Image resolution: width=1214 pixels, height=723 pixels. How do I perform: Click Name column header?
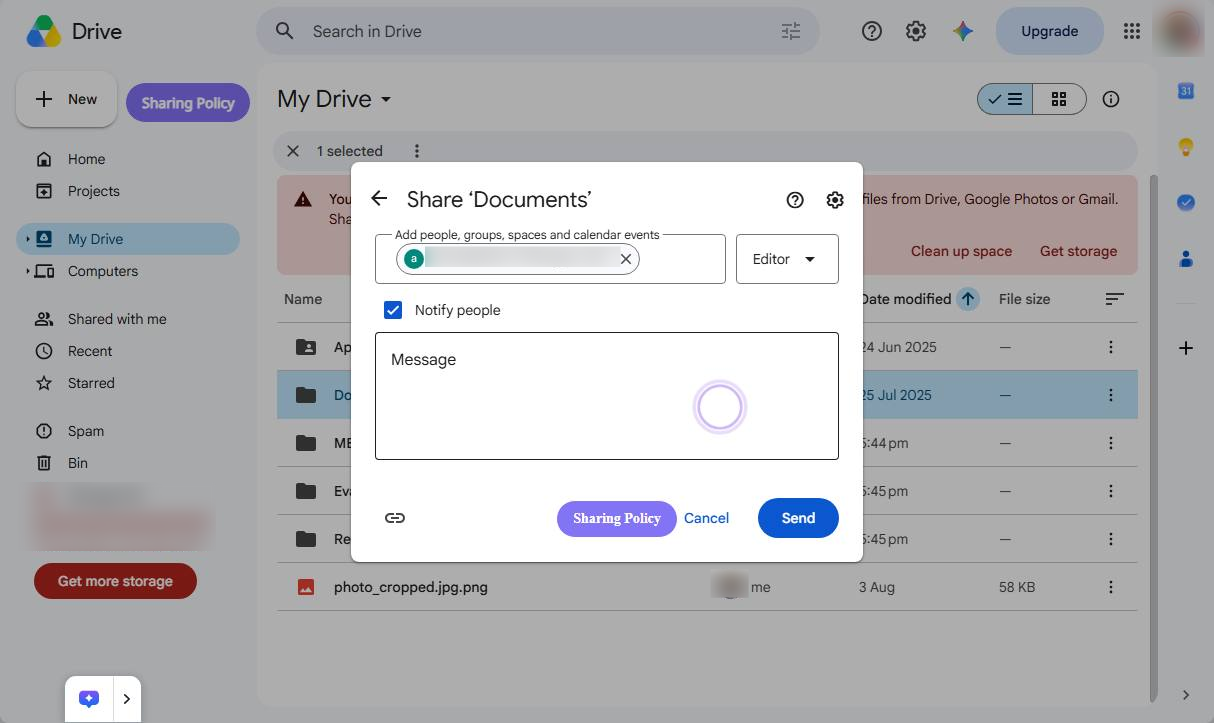pos(303,299)
